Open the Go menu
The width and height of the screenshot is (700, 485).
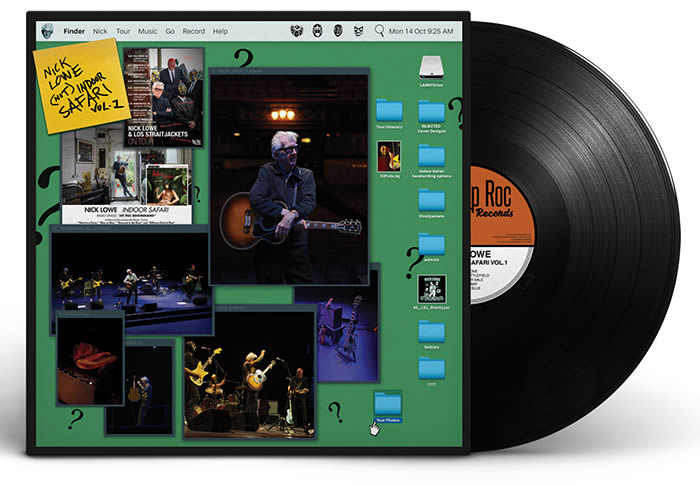pyautogui.click(x=170, y=31)
